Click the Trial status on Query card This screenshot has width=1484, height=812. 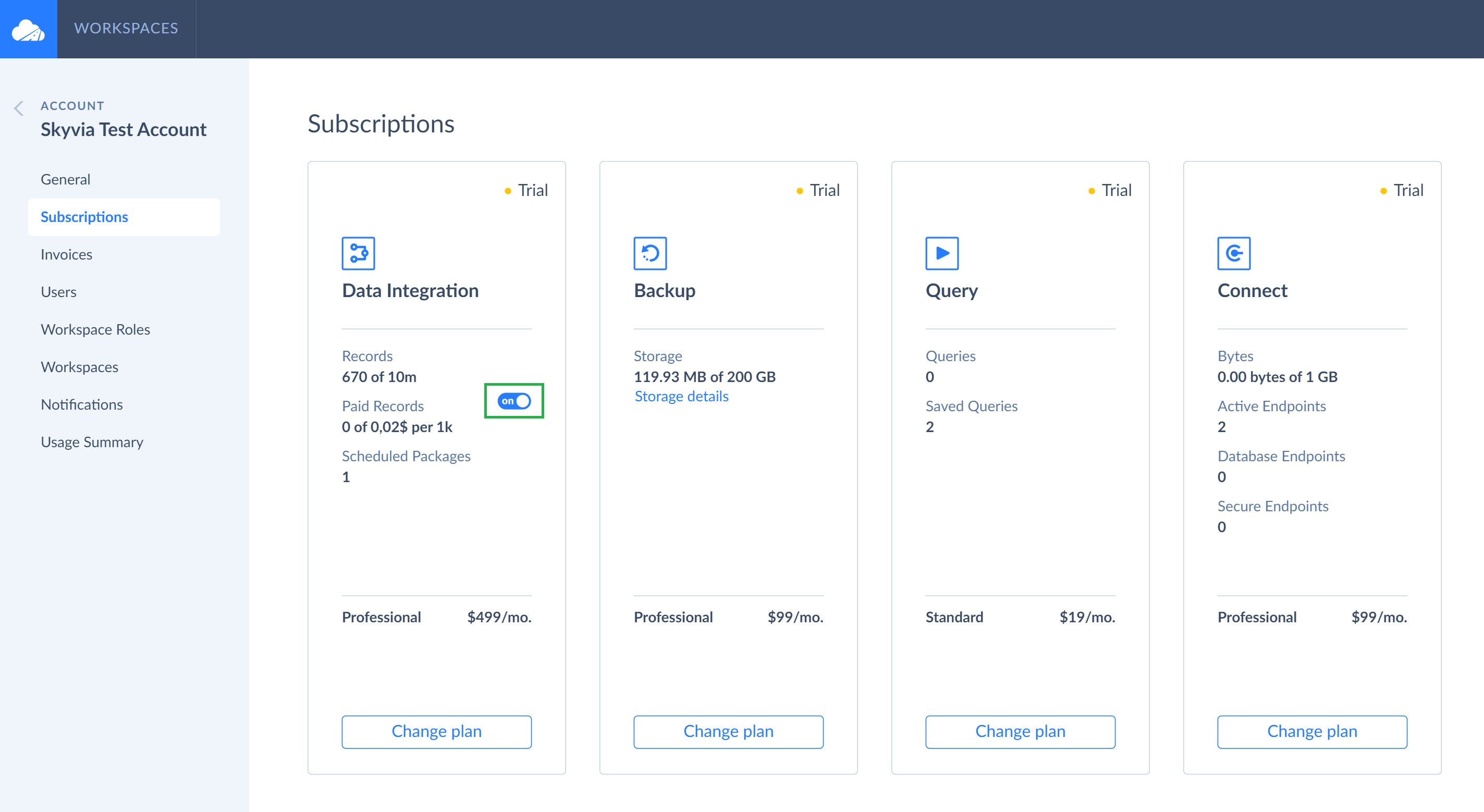click(1110, 190)
